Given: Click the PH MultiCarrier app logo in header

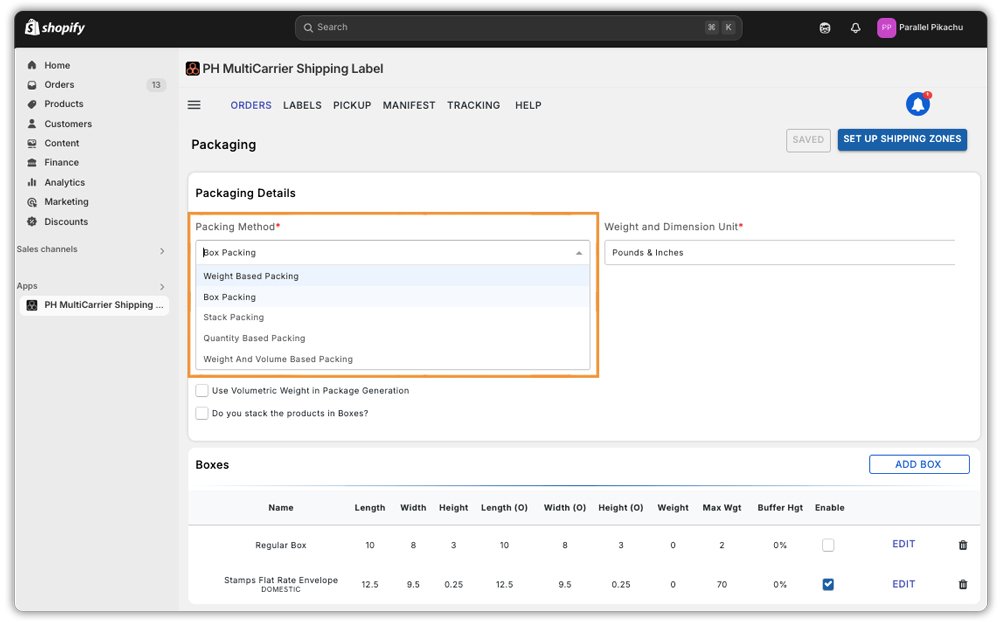Looking at the screenshot, I should [x=193, y=68].
